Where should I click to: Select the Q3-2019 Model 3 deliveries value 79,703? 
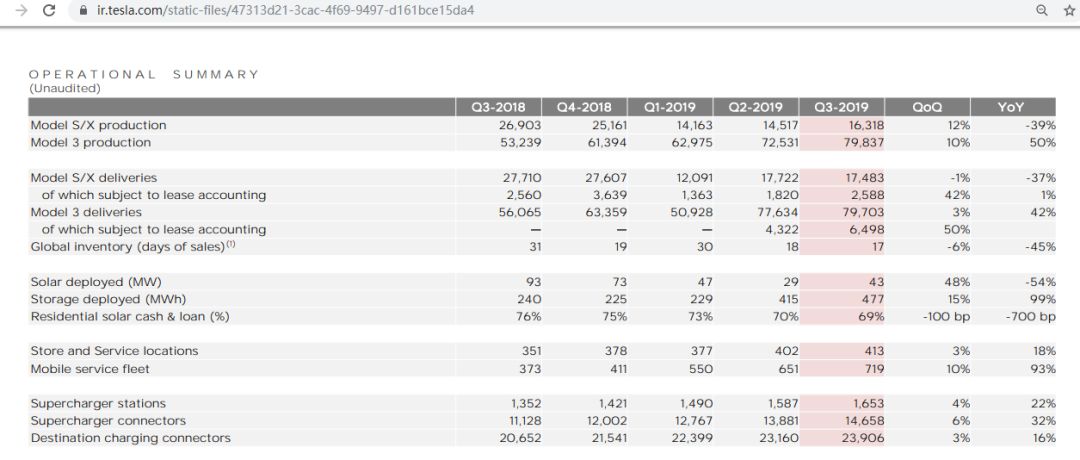pos(862,212)
